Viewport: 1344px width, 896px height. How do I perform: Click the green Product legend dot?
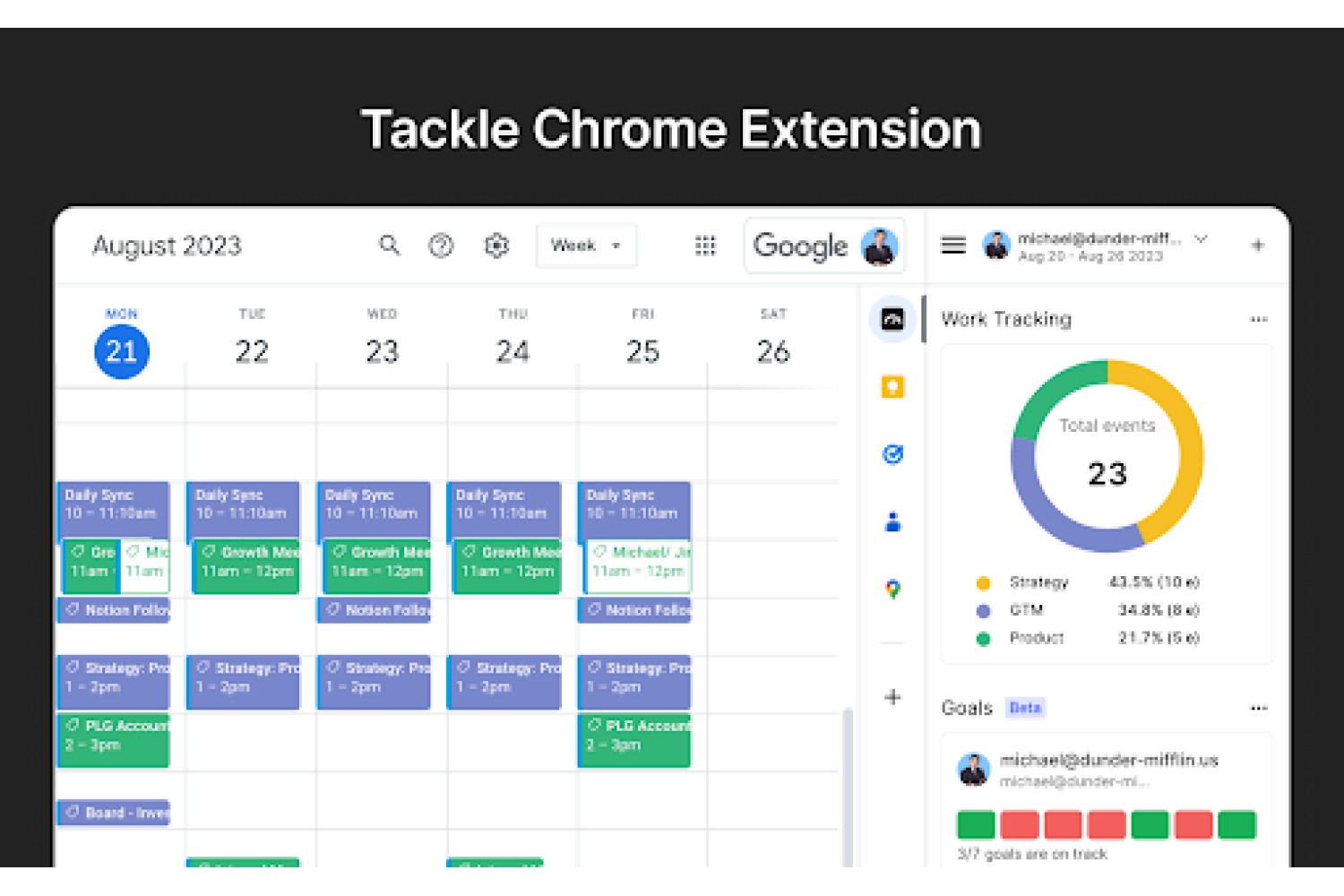click(x=983, y=639)
